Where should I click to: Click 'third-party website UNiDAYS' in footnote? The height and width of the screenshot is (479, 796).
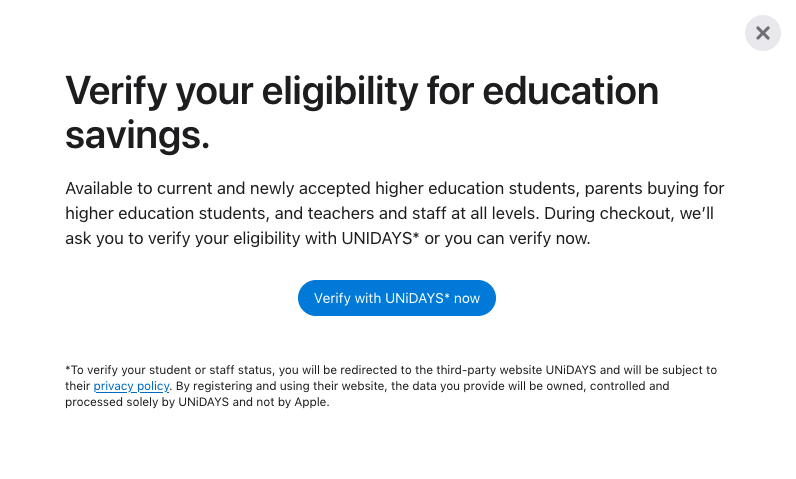pyautogui.click(x=542, y=370)
